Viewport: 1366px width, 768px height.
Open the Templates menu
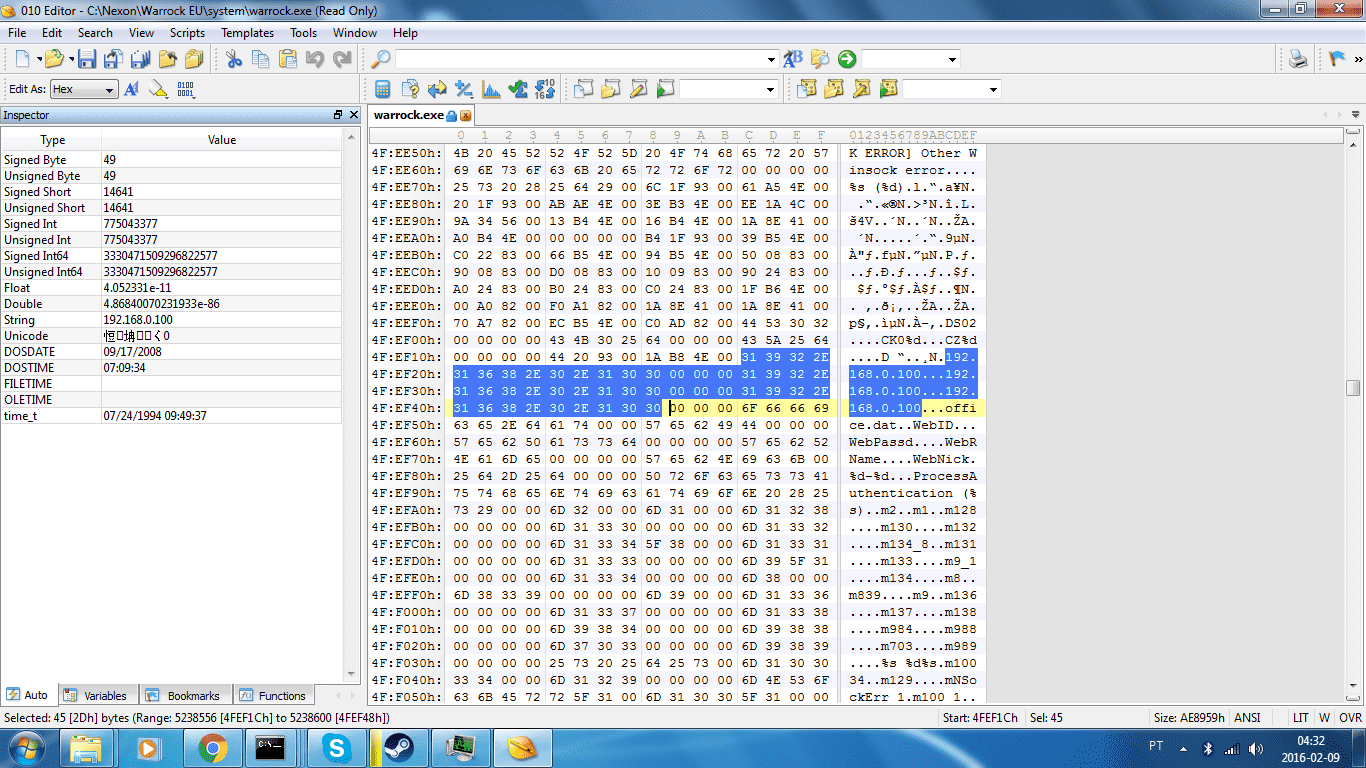click(x=247, y=33)
